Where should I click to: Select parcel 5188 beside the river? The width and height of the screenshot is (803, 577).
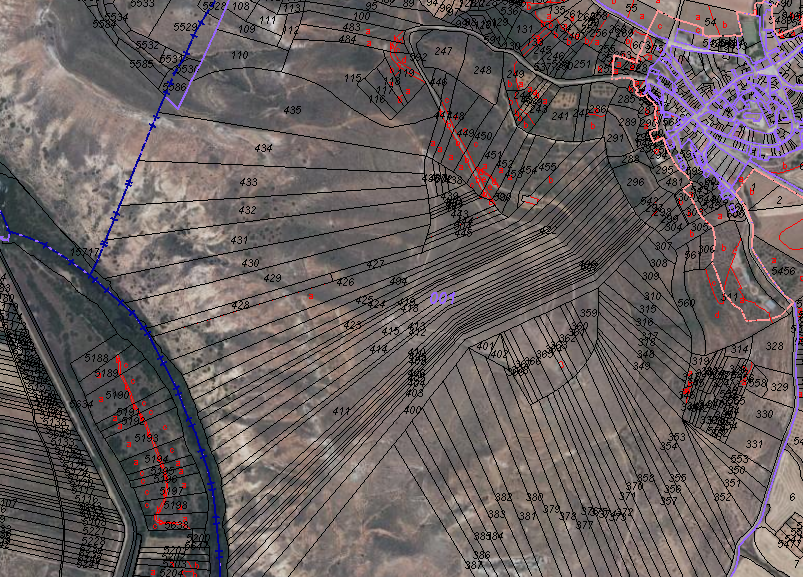click(x=97, y=357)
